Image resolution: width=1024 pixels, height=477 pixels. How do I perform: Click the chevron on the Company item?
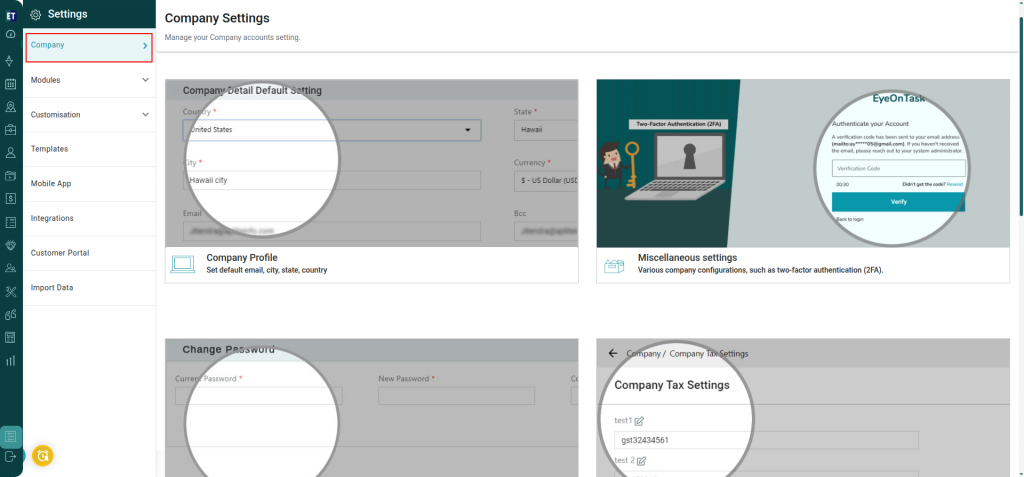click(x=145, y=46)
